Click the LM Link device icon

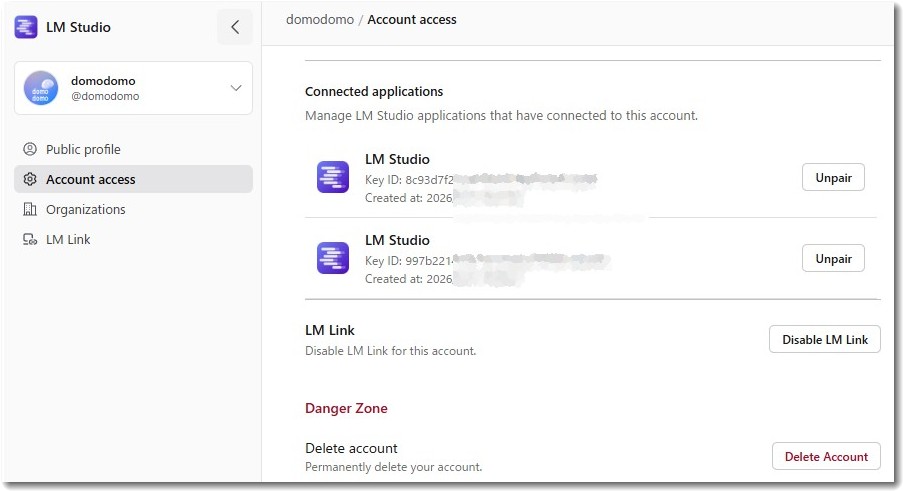(x=30, y=239)
